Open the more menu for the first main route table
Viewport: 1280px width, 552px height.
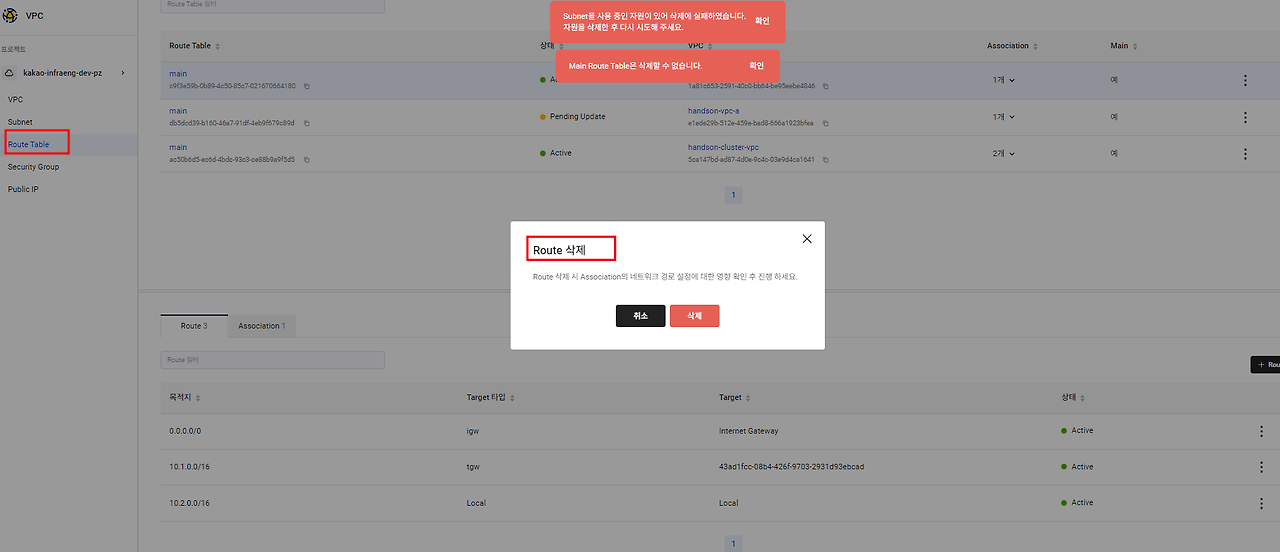point(1245,81)
